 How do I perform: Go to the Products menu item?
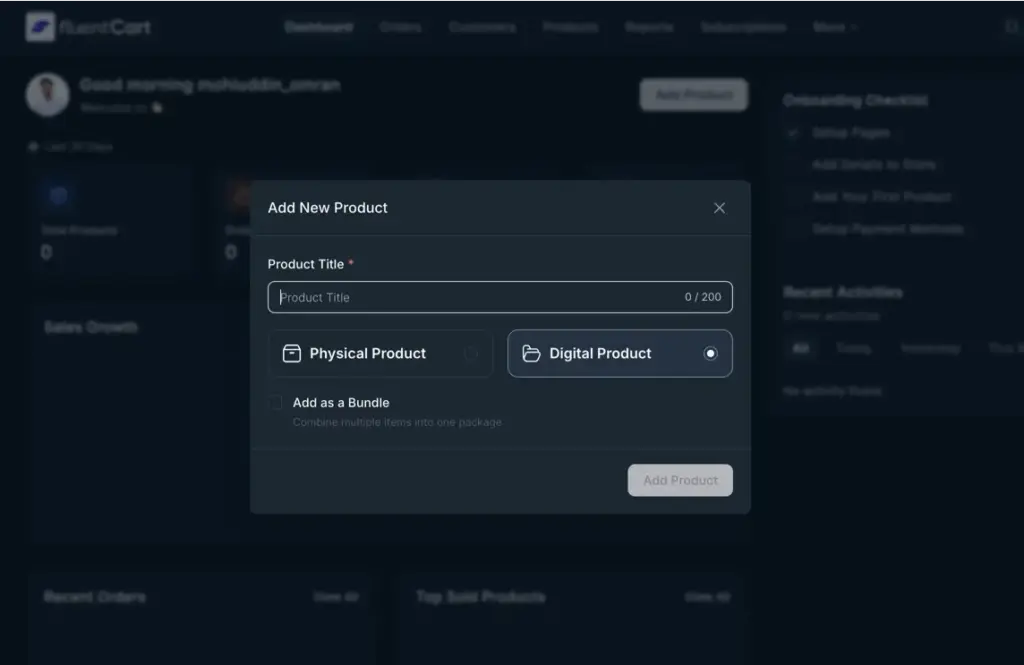coord(570,27)
